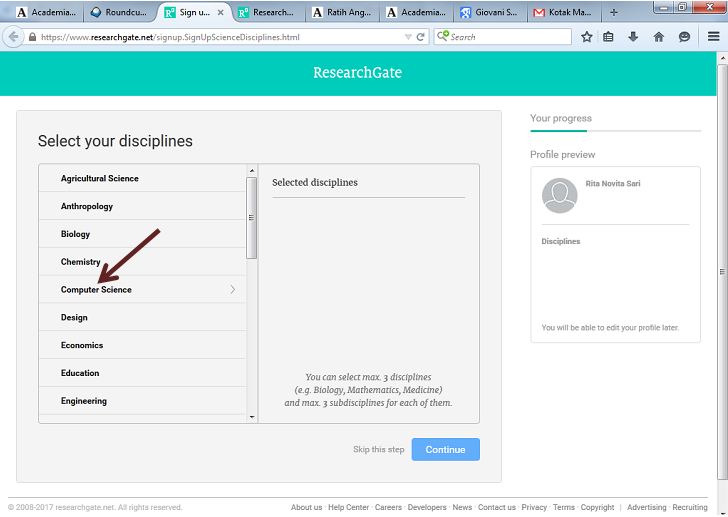Click the search engine magnifier icon
Viewport: 728px width, 517px height.
point(442,36)
